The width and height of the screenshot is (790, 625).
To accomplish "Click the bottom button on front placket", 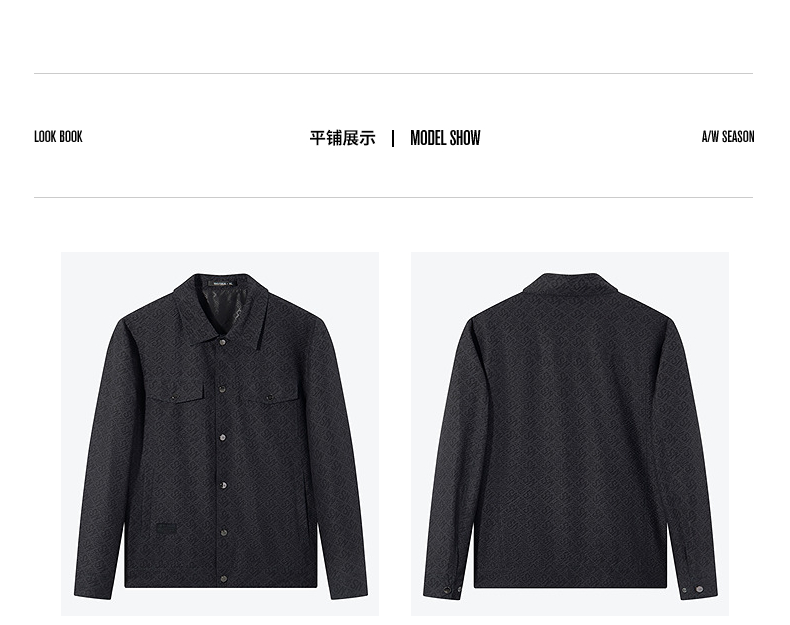I will pyautogui.click(x=223, y=579).
